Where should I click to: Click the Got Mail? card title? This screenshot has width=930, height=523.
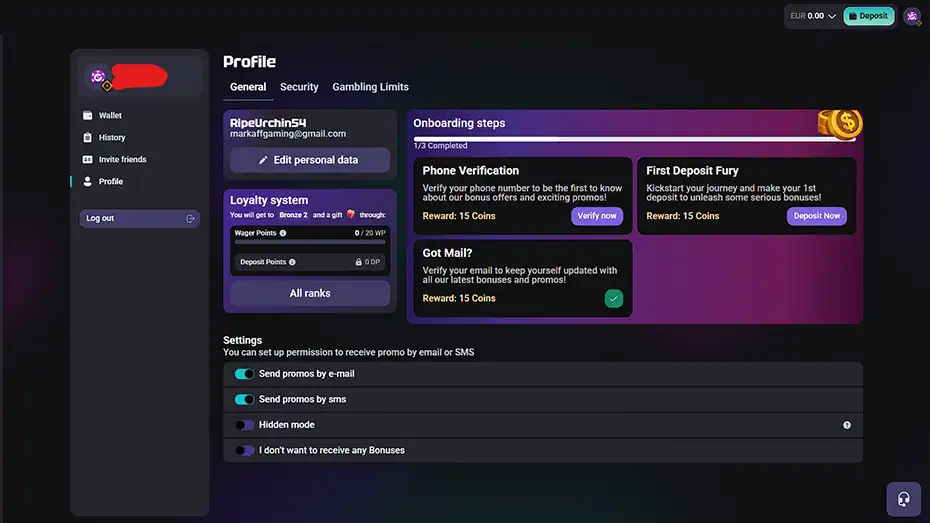(x=447, y=253)
